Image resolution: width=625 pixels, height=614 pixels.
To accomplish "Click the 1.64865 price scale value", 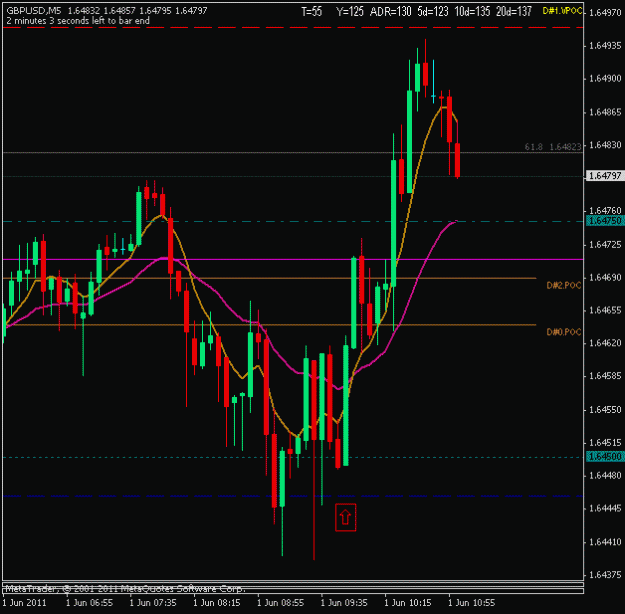I will point(605,112).
